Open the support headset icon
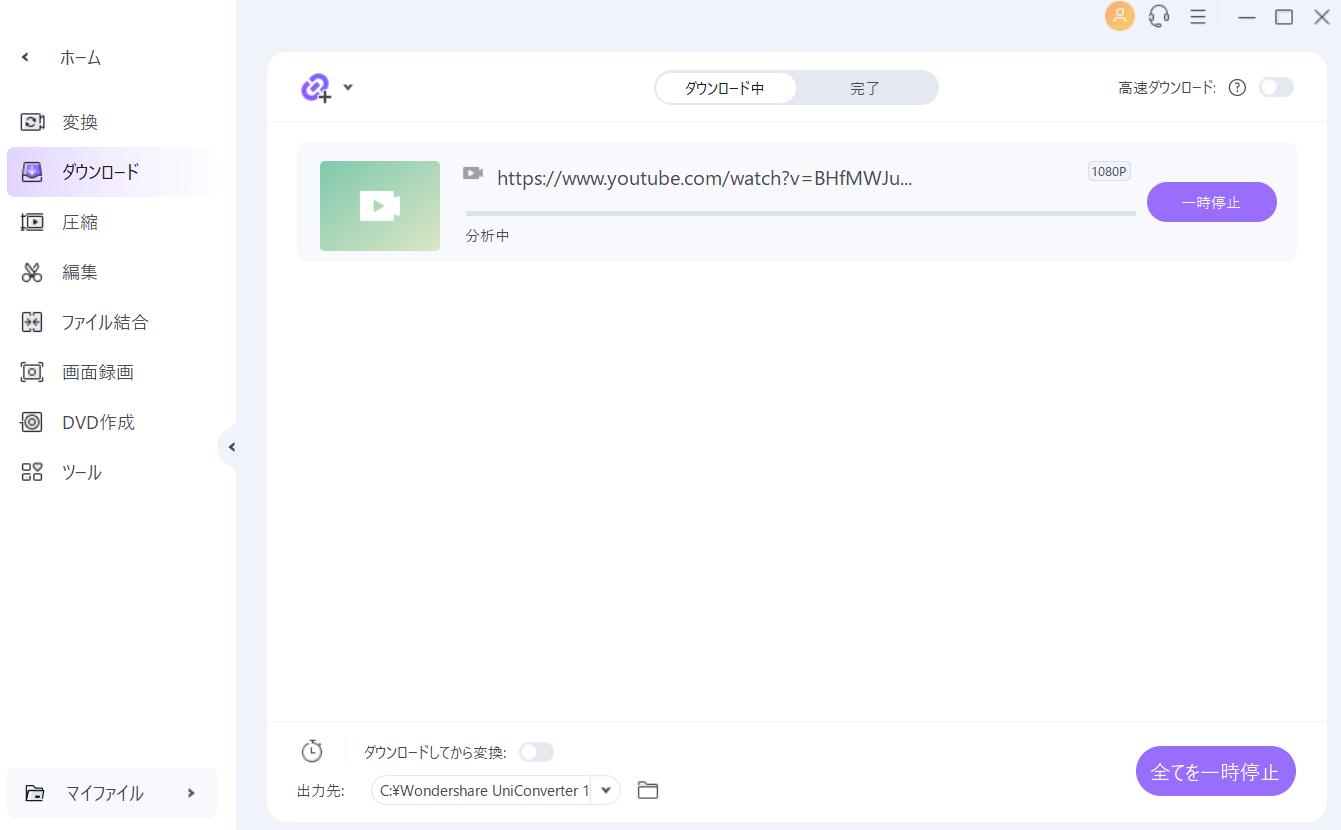The height and width of the screenshot is (830, 1341). pyautogui.click(x=1159, y=16)
